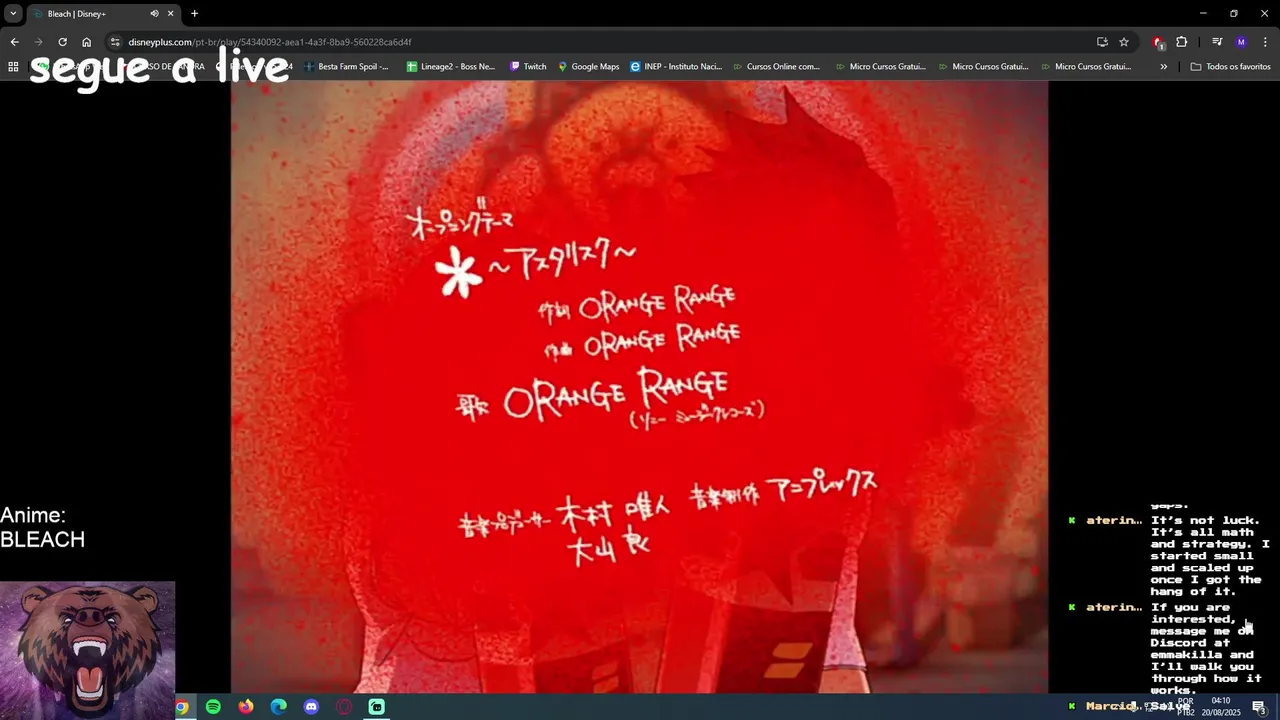
Task: Open the Twitch bookmark
Action: click(528, 67)
